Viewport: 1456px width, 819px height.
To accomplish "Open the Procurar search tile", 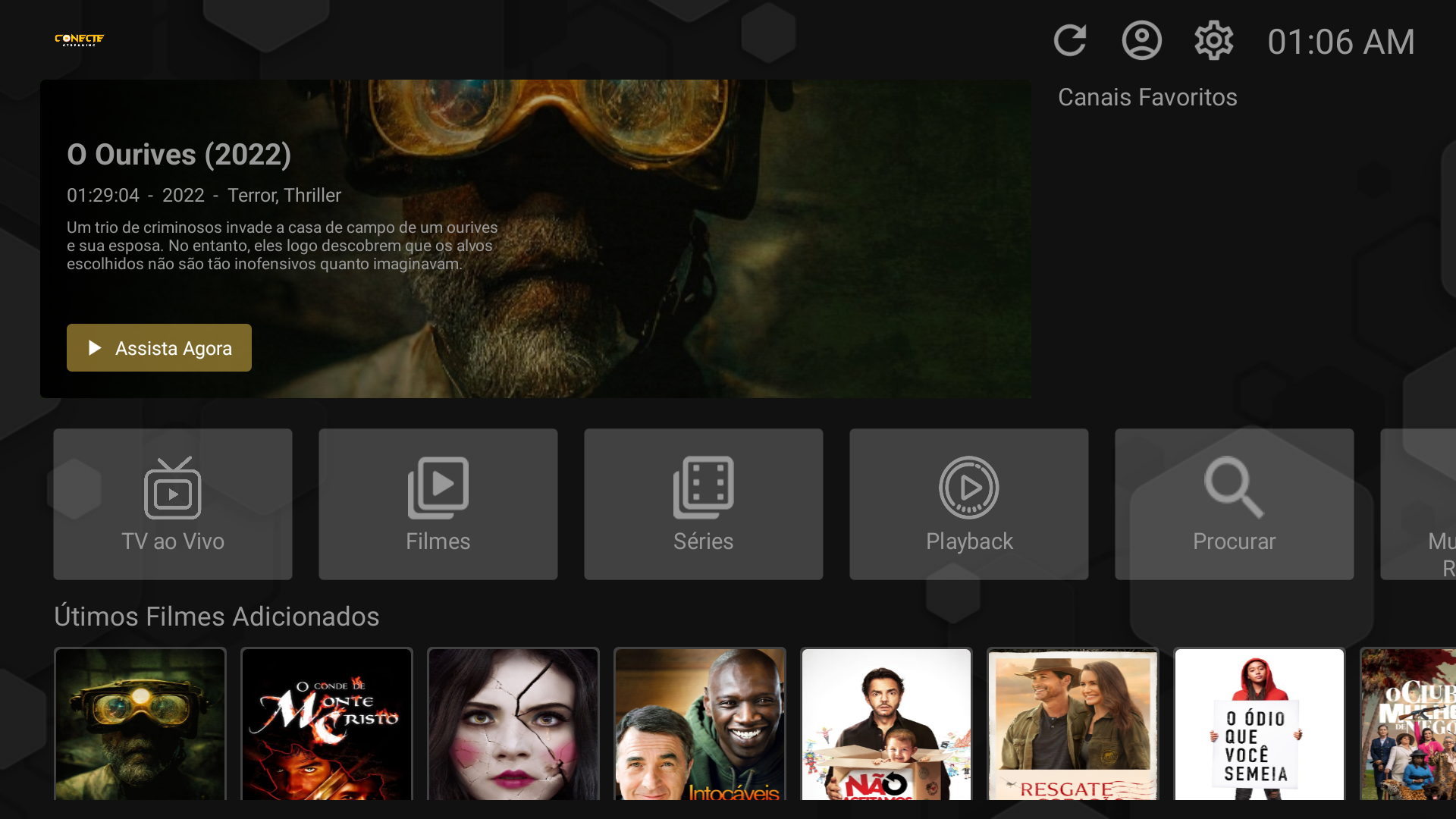I will [x=1235, y=504].
